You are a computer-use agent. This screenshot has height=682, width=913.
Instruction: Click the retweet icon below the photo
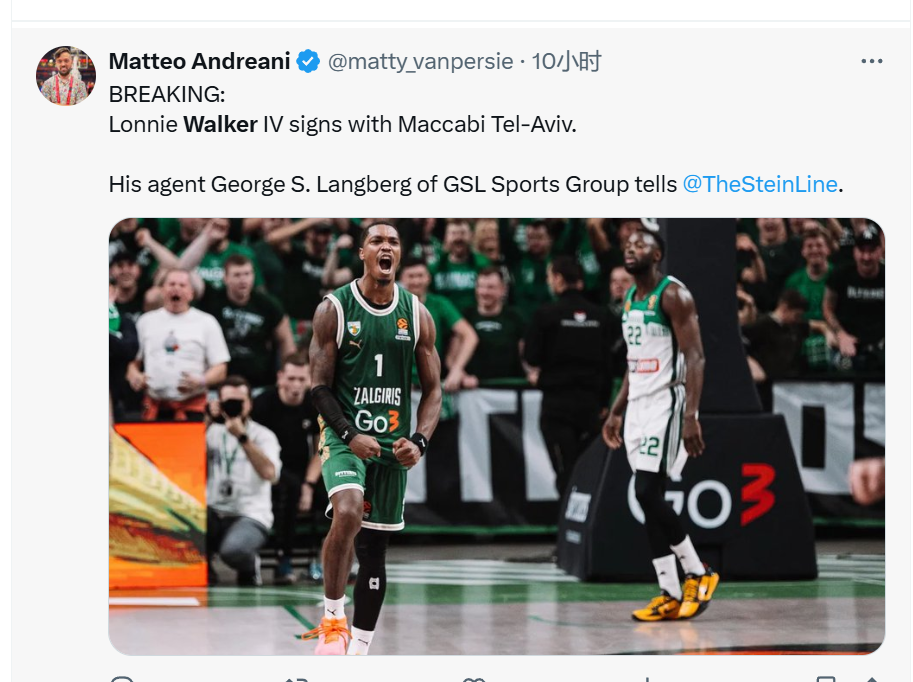[x=296, y=679]
